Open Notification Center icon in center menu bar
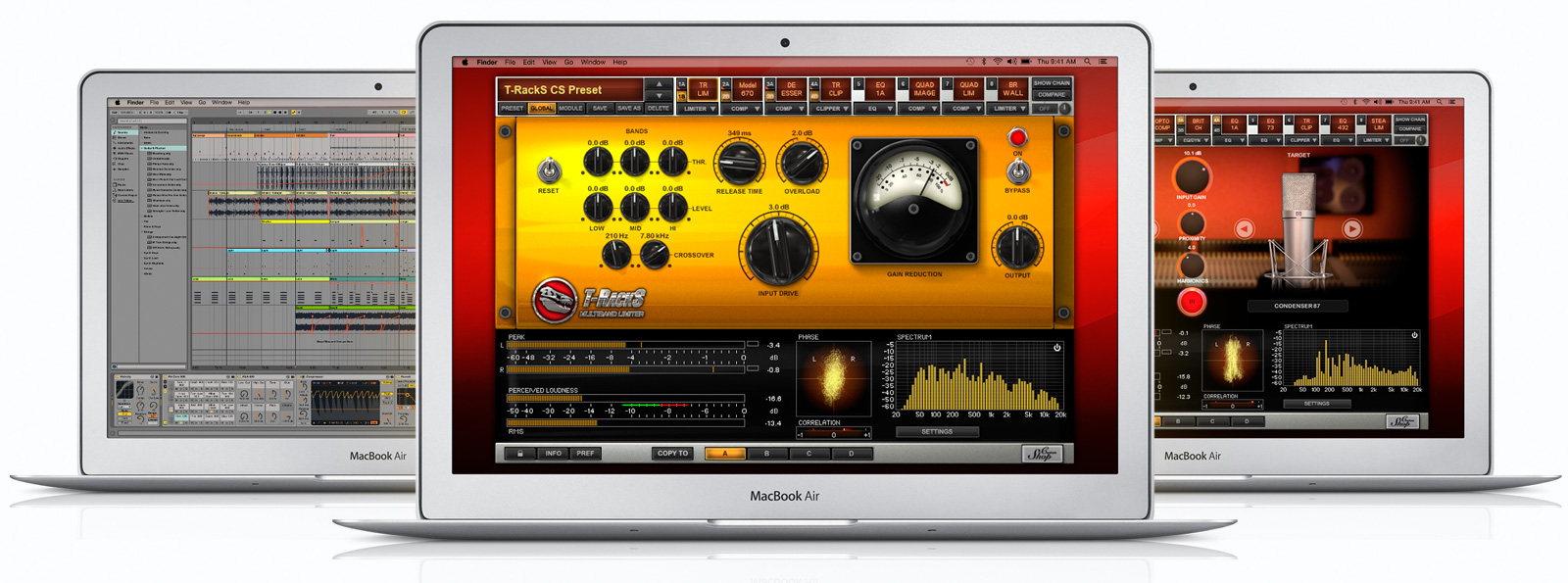This screenshot has height=583, width=1568. click(x=1102, y=62)
